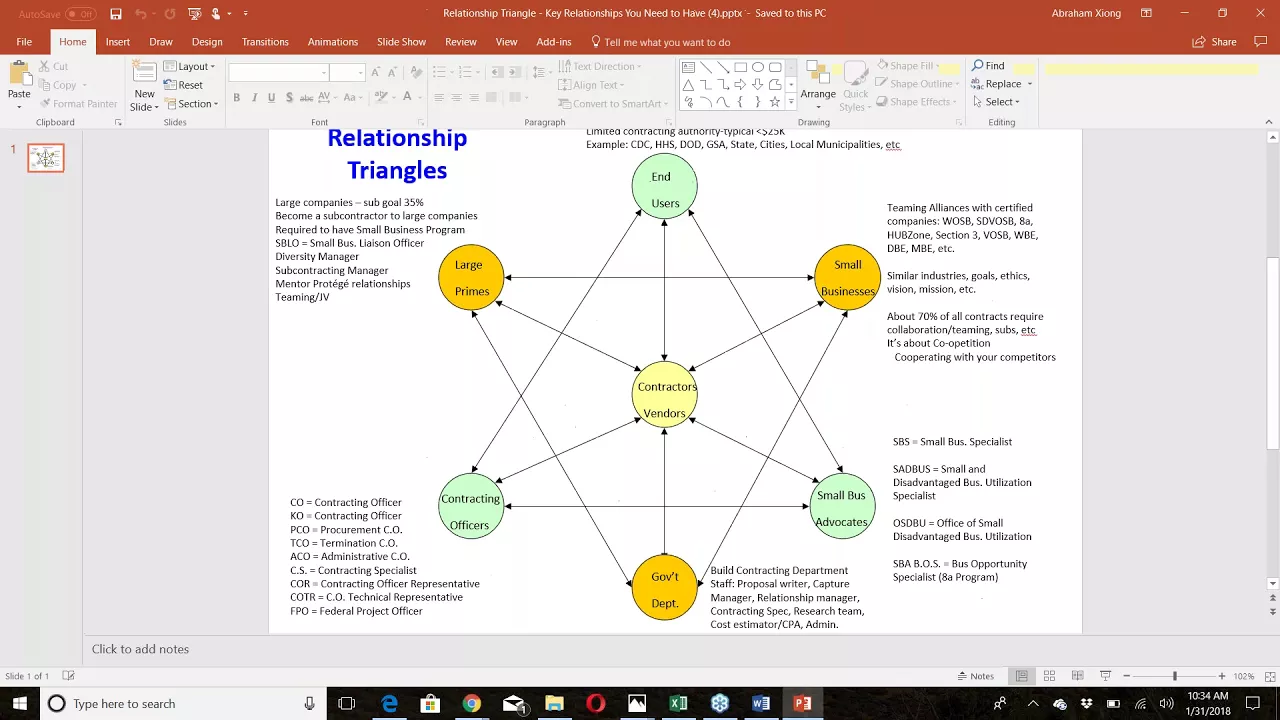Viewport: 1280px width, 720px height.
Task: Switch to Reading View icon
Action: point(1078,676)
